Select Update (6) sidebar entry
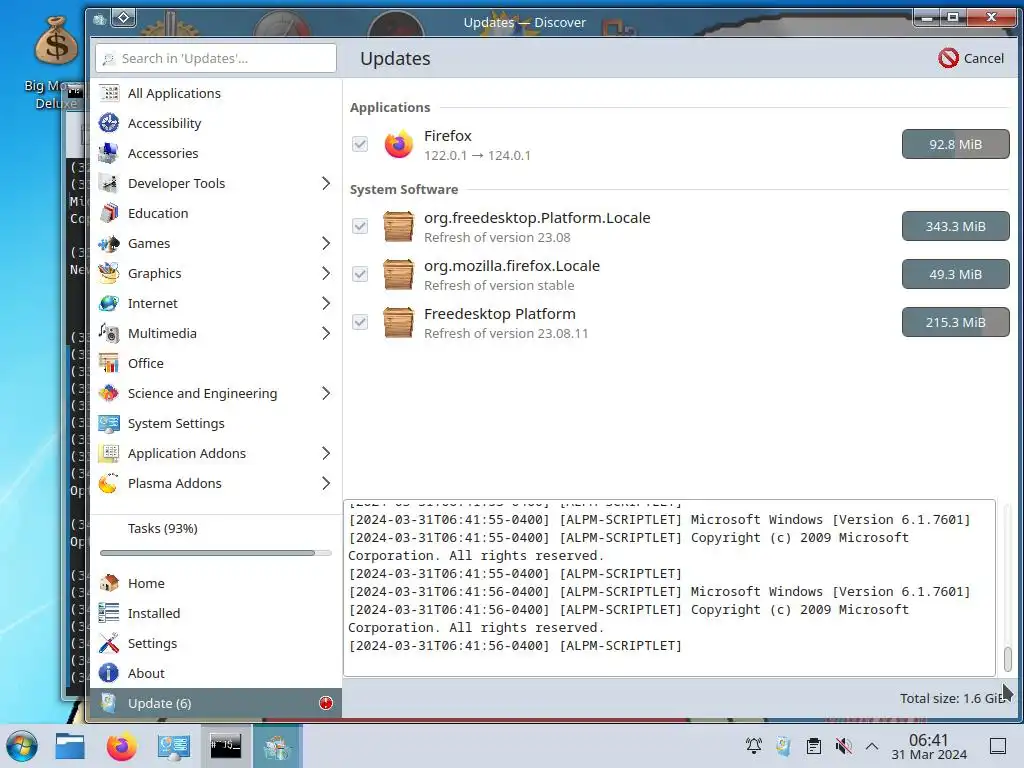 point(216,703)
